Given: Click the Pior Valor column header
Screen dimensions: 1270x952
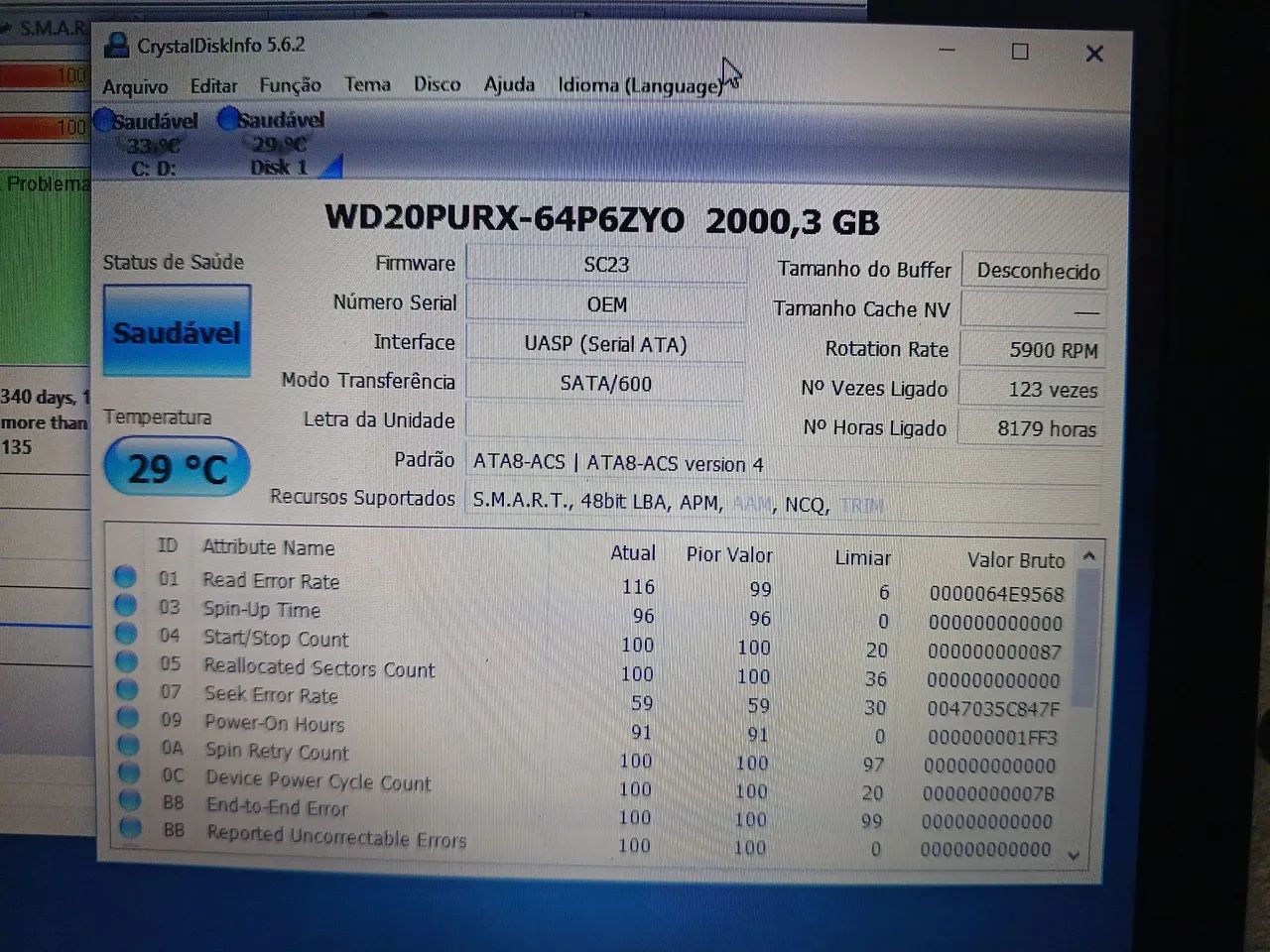Looking at the screenshot, I should (x=729, y=555).
